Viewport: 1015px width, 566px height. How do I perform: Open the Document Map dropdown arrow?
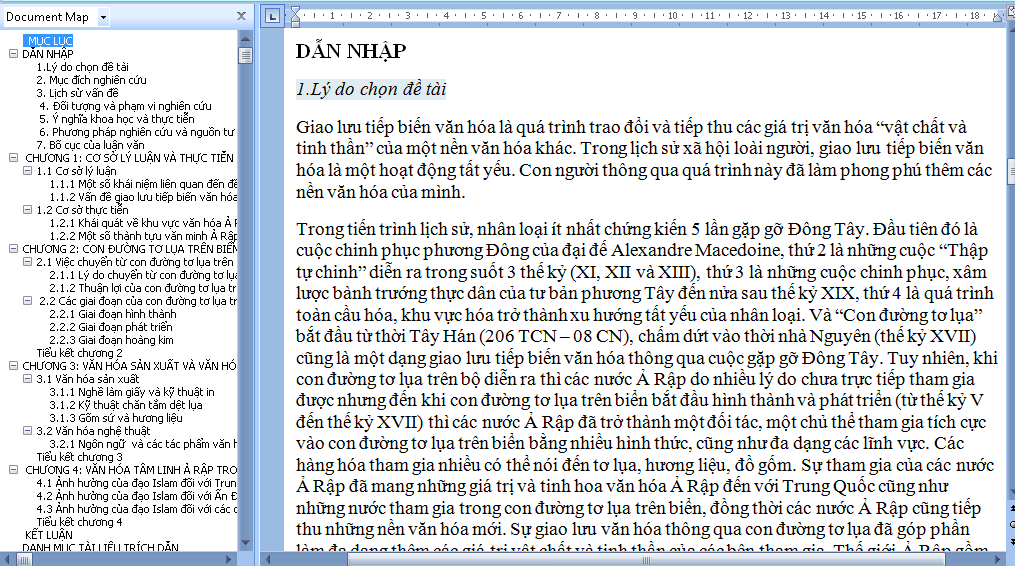[103, 17]
